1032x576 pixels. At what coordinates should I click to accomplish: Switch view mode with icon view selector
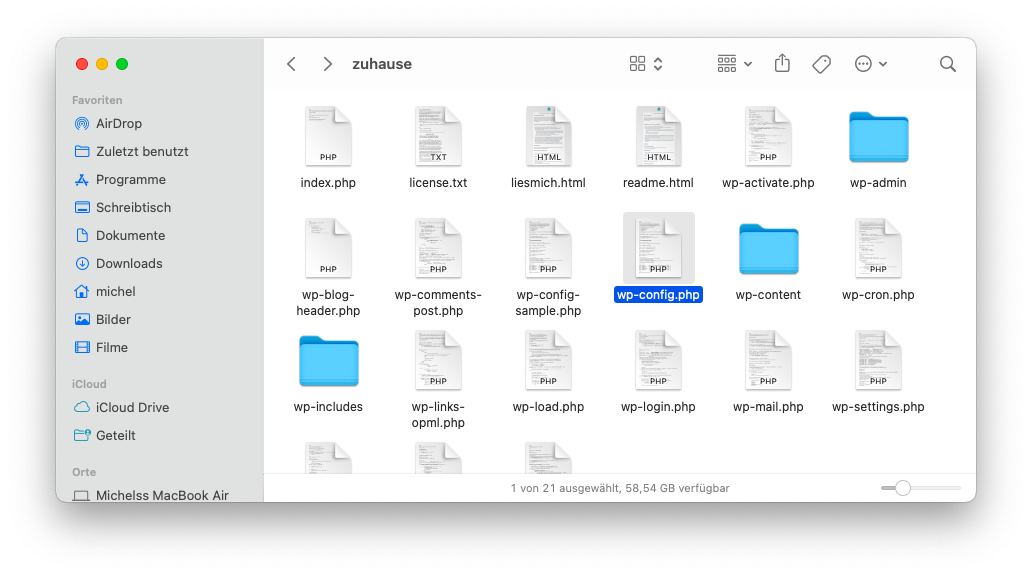(646, 64)
